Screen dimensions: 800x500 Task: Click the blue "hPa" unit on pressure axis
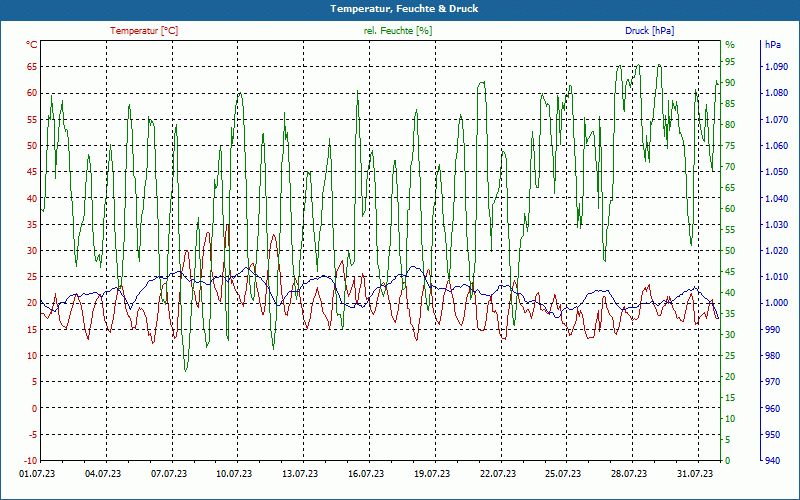point(773,45)
